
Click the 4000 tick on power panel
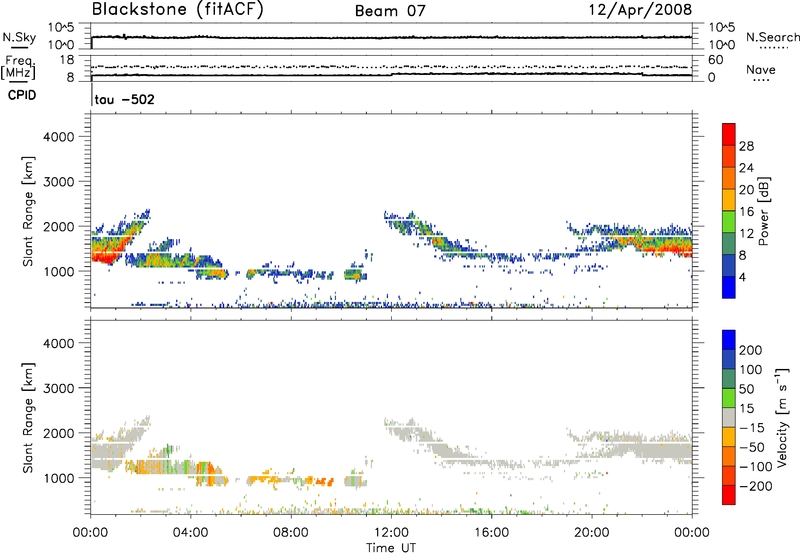(x=58, y=137)
